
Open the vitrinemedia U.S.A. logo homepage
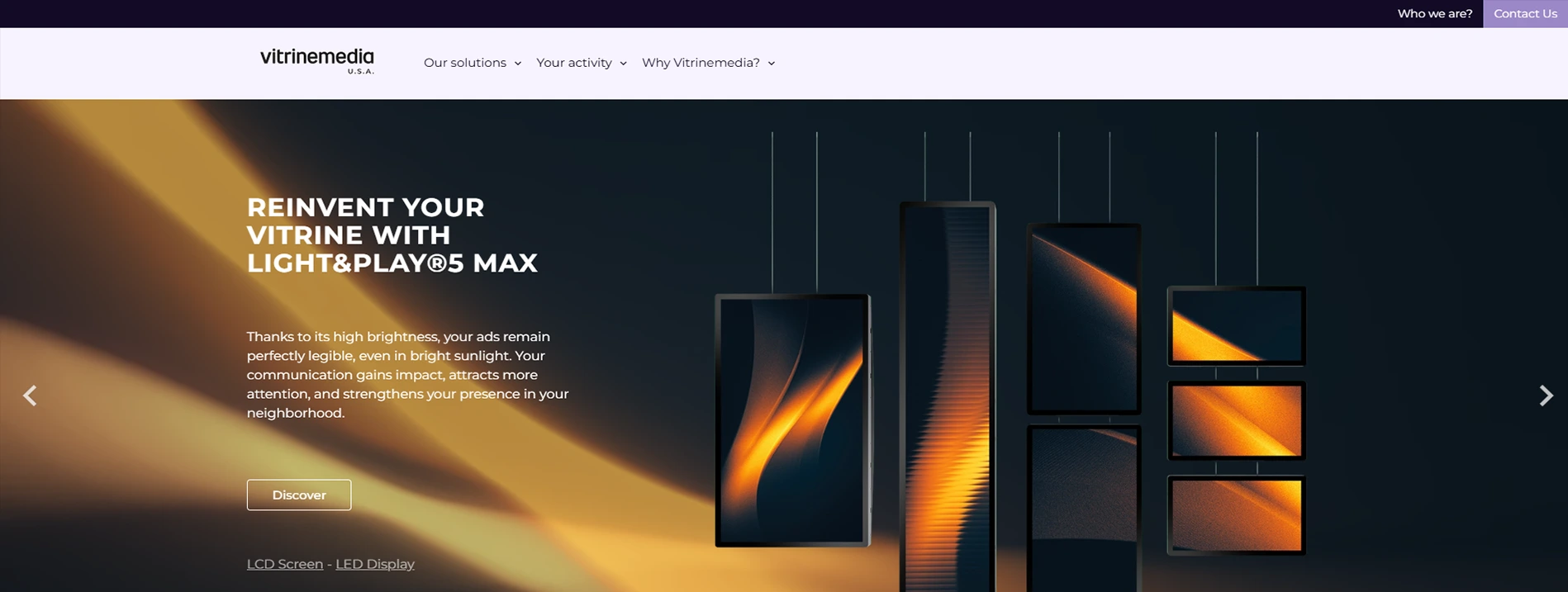[x=317, y=61]
